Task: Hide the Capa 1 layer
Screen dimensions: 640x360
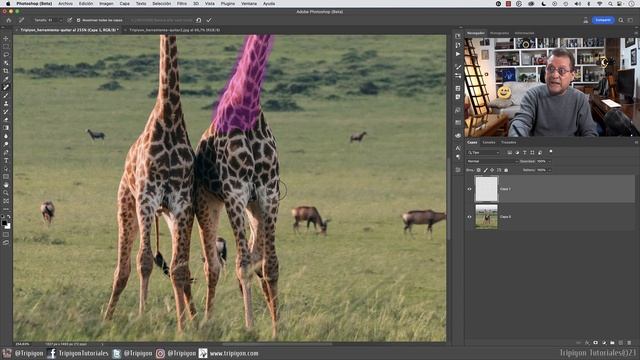Action: click(469, 189)
